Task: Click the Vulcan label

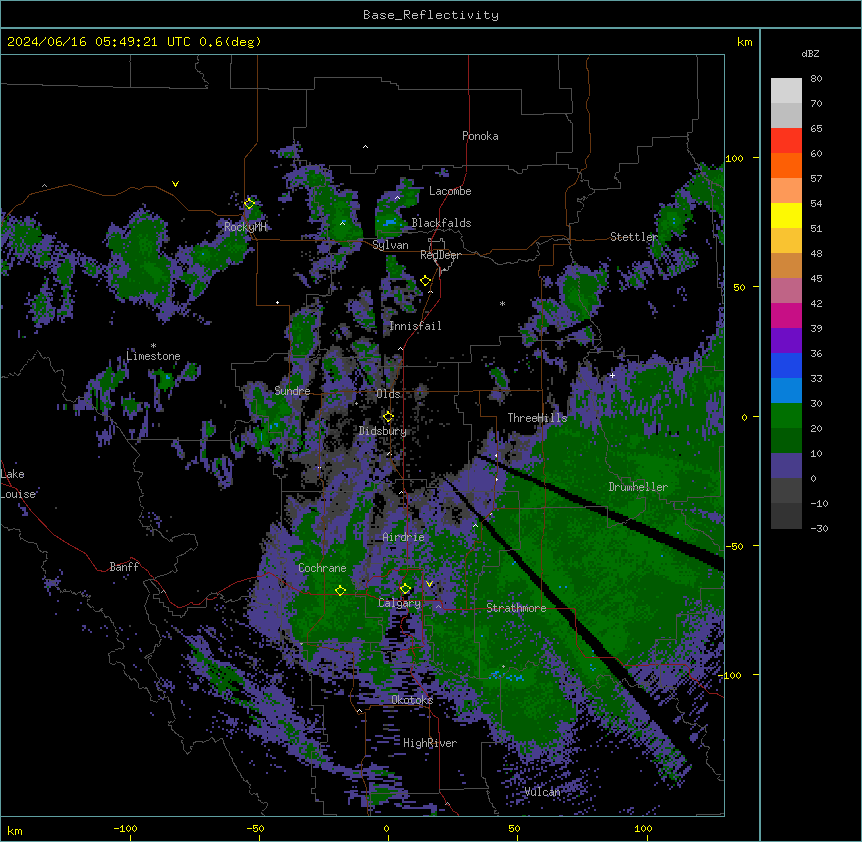Action: click(x=542, y=792)
